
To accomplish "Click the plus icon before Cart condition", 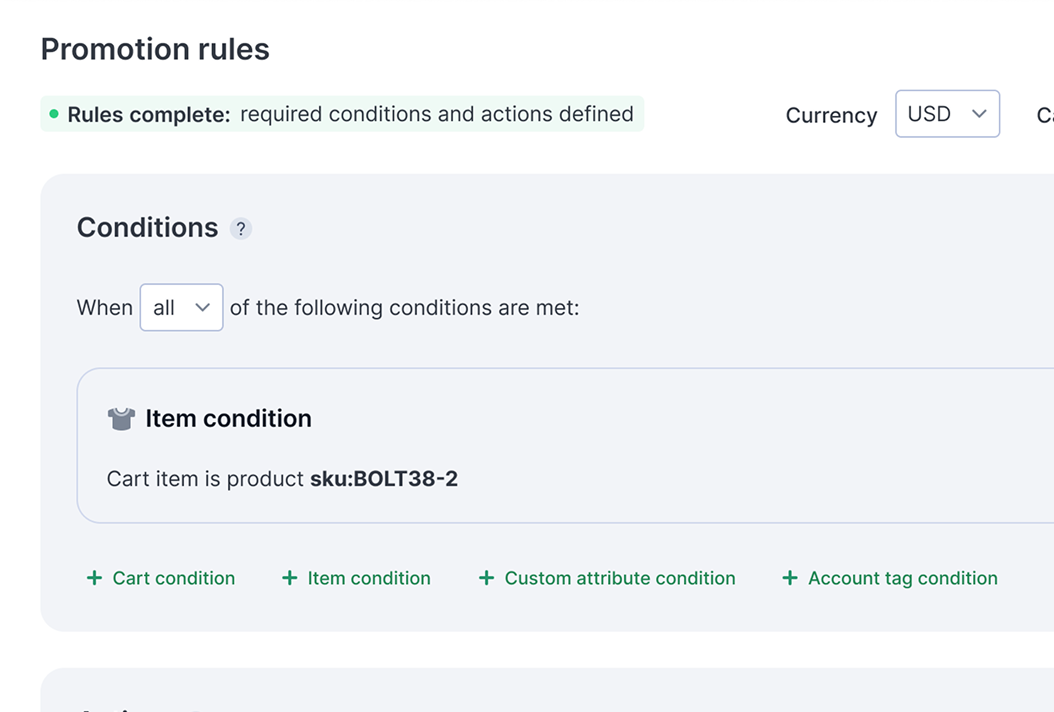I will pos(94,578).
